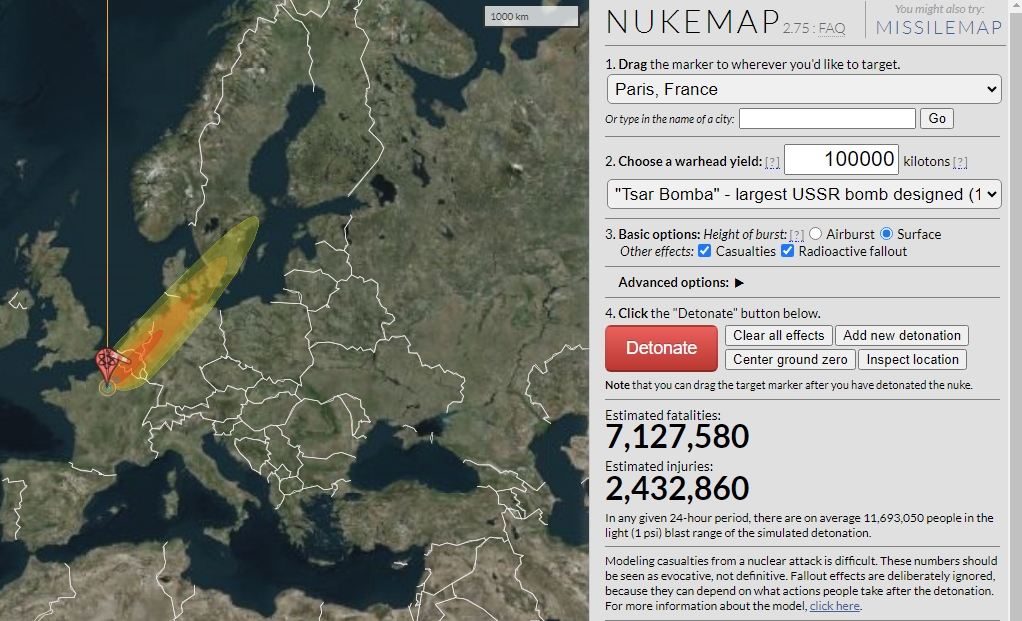The width and height of the screenshot is (1022, 621).
Task: Open the MISSILEMAP link
Action: coord(939,27)
